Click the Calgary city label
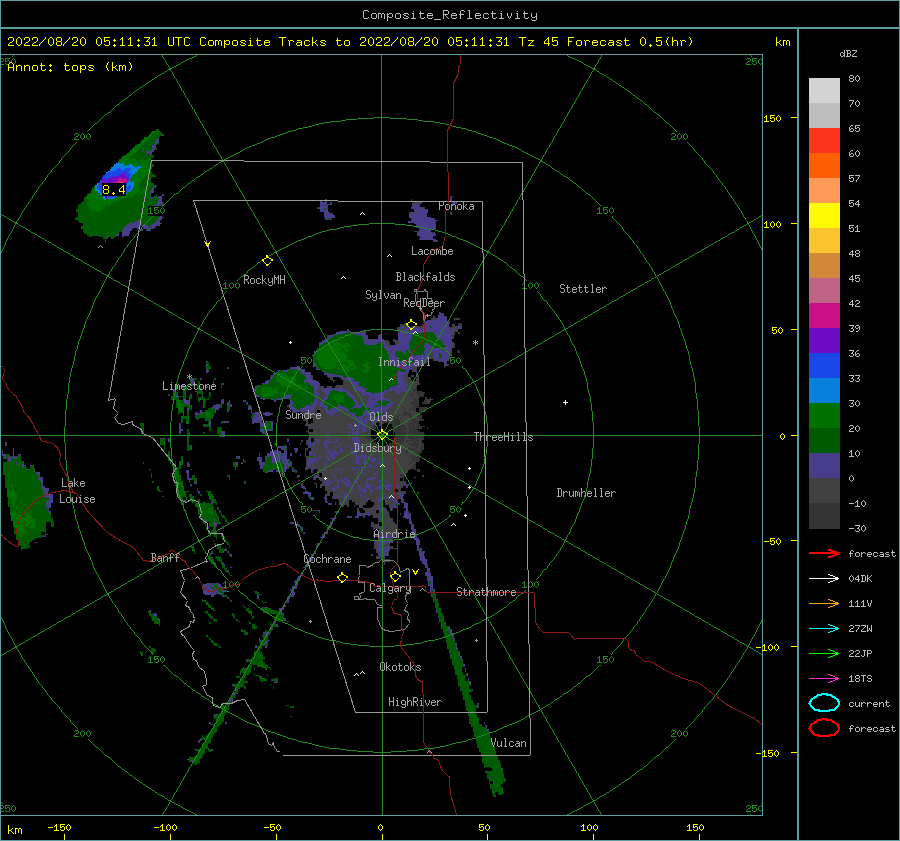Screen dimensions: 900x841 point(390,588)
